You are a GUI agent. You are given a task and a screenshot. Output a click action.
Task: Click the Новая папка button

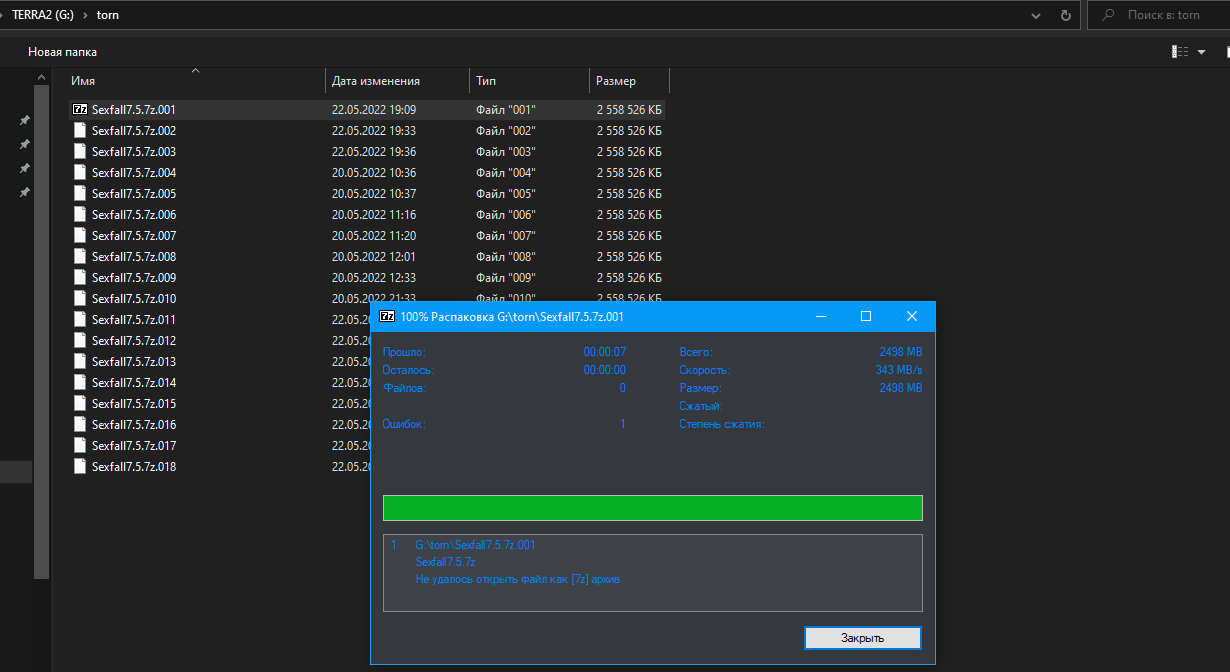coord(62,52)
